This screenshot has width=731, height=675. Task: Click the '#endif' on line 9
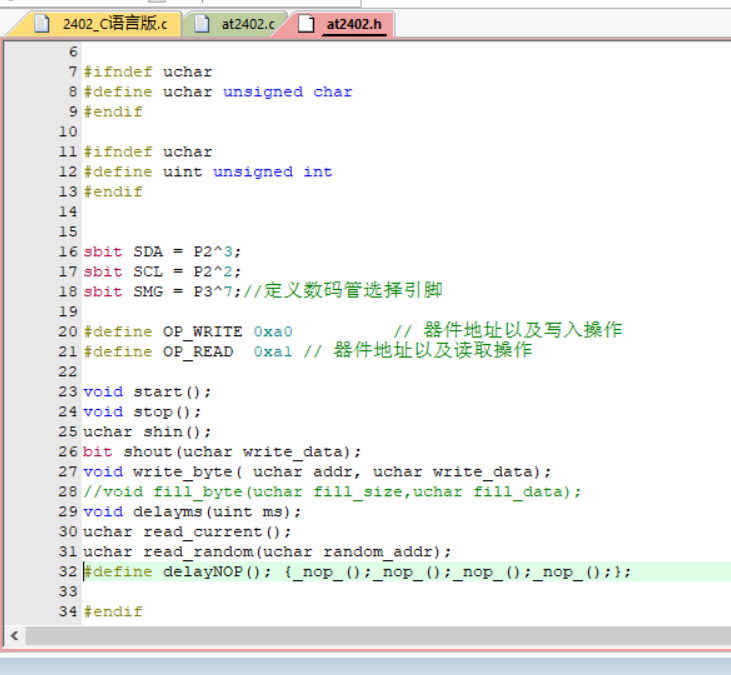click(x=113, y=112)
